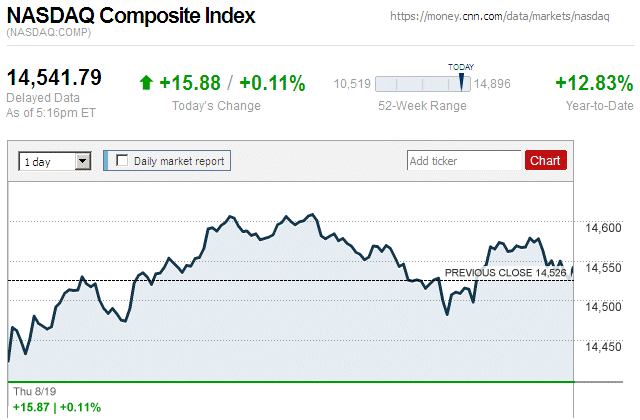Screen dimensions: 640x420
Task: Enable the Daily market report checkbox
Action: point(124,160)
